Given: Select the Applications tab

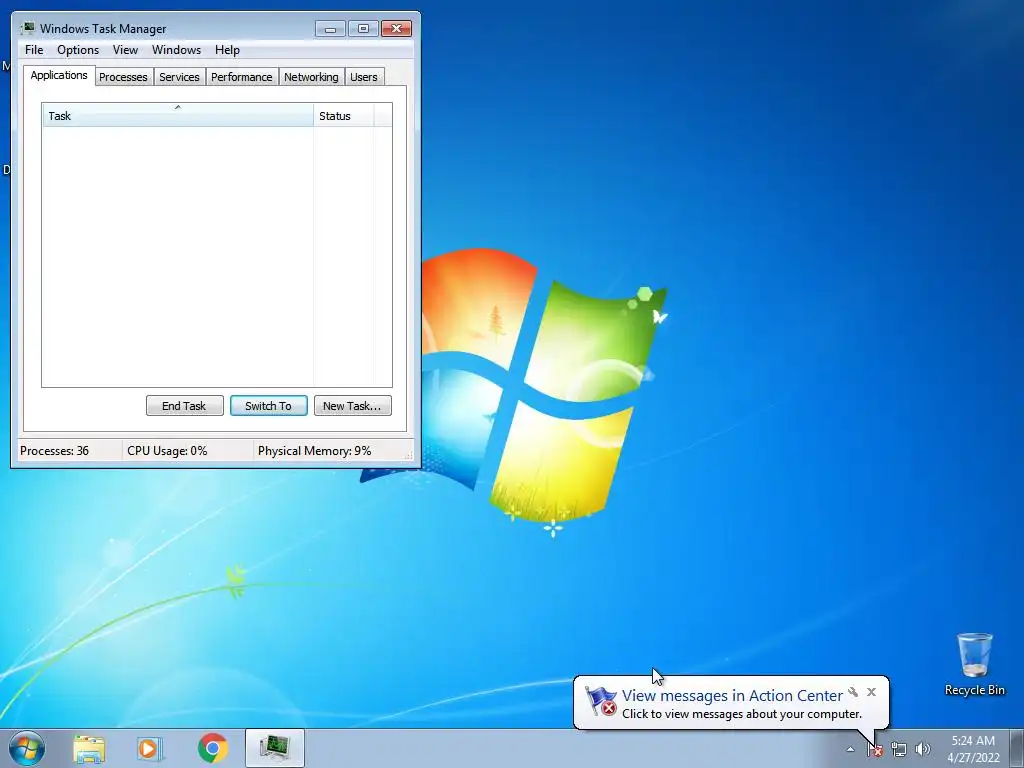Looking at the screenshot, I should click(59, 75).
